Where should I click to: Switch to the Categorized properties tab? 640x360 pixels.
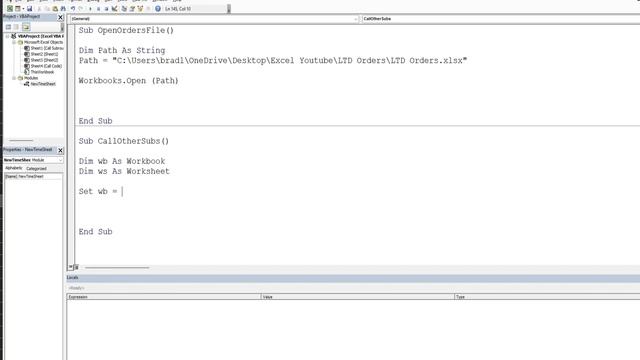tap(36, 169)
